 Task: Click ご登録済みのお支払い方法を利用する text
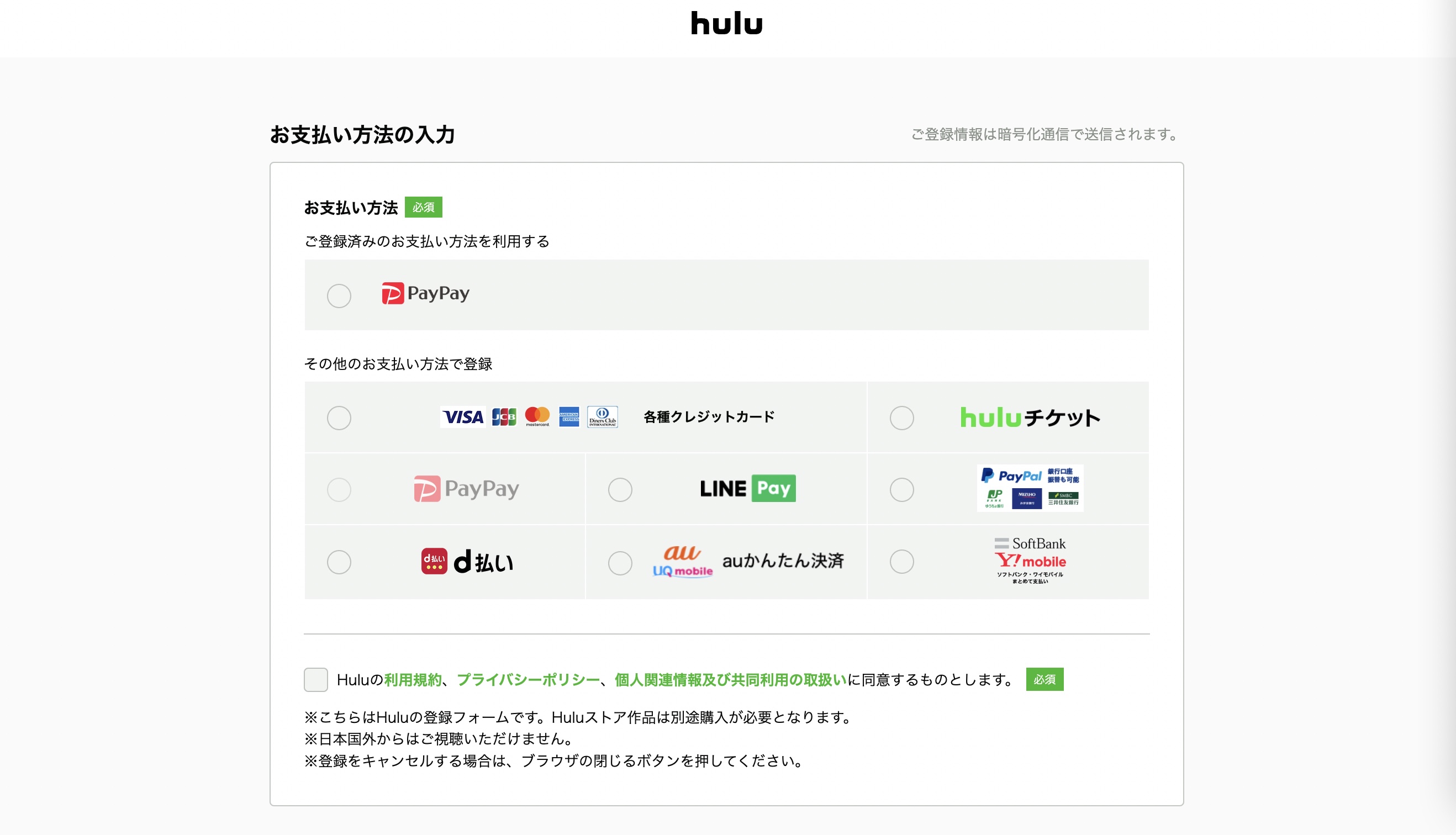426,241
